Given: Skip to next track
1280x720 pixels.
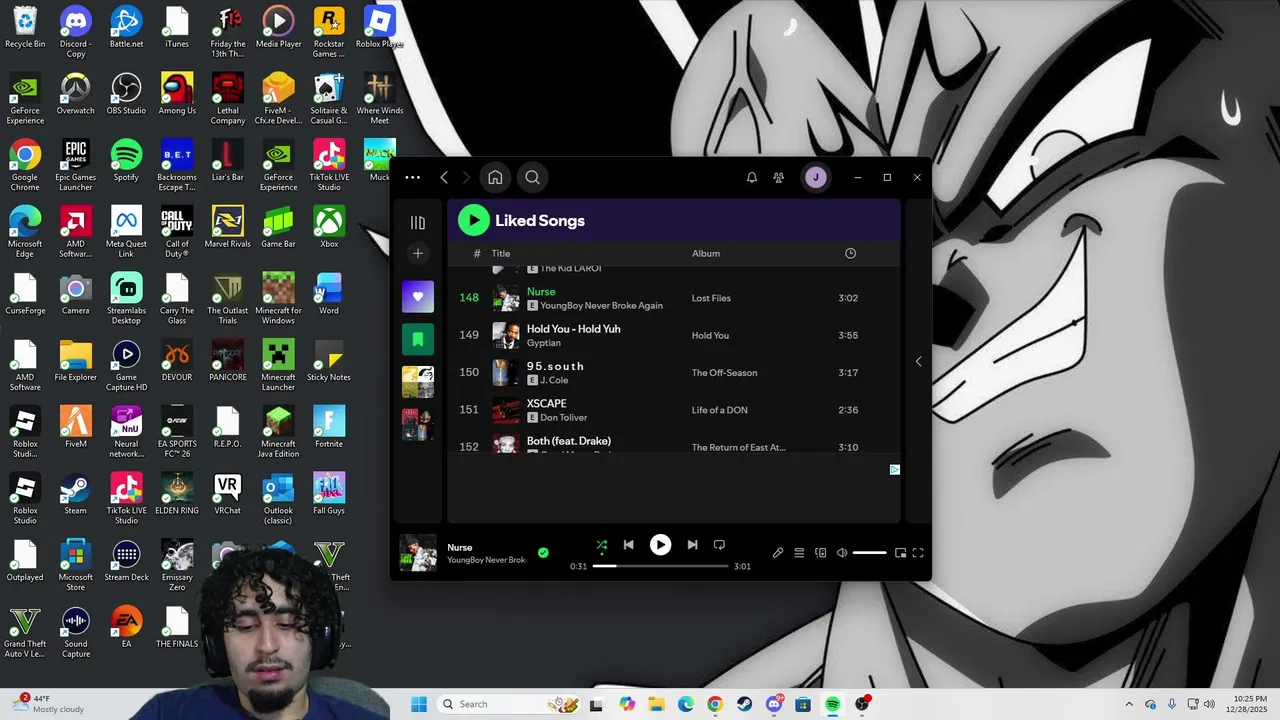Looking at the screenshot, I should [x=692, y=545].
